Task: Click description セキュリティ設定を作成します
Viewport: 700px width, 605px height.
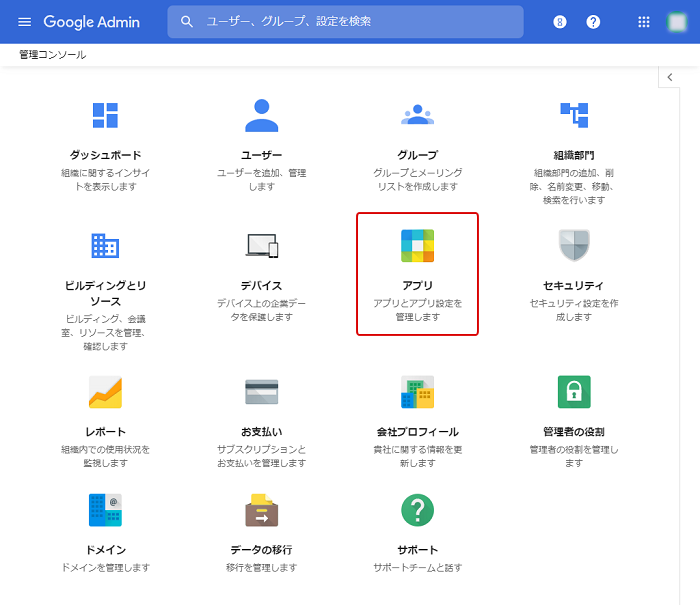Action: [x=574, y=310]
